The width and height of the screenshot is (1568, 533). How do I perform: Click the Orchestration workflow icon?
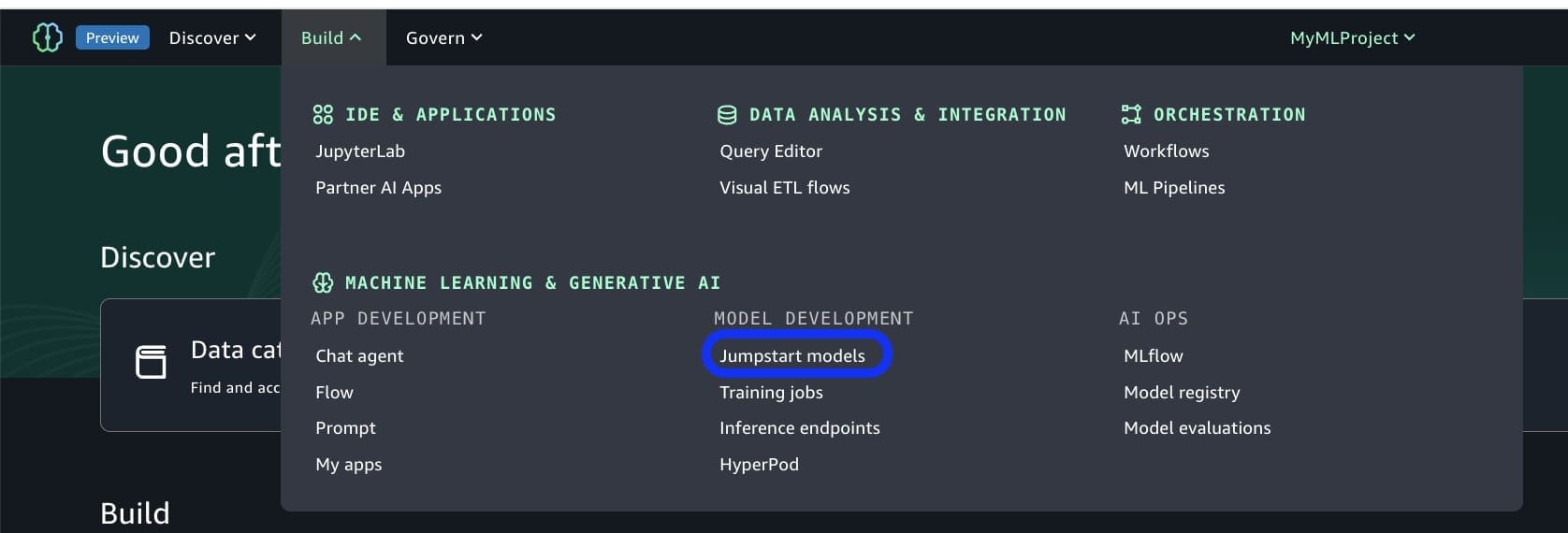pos(1131,114)
